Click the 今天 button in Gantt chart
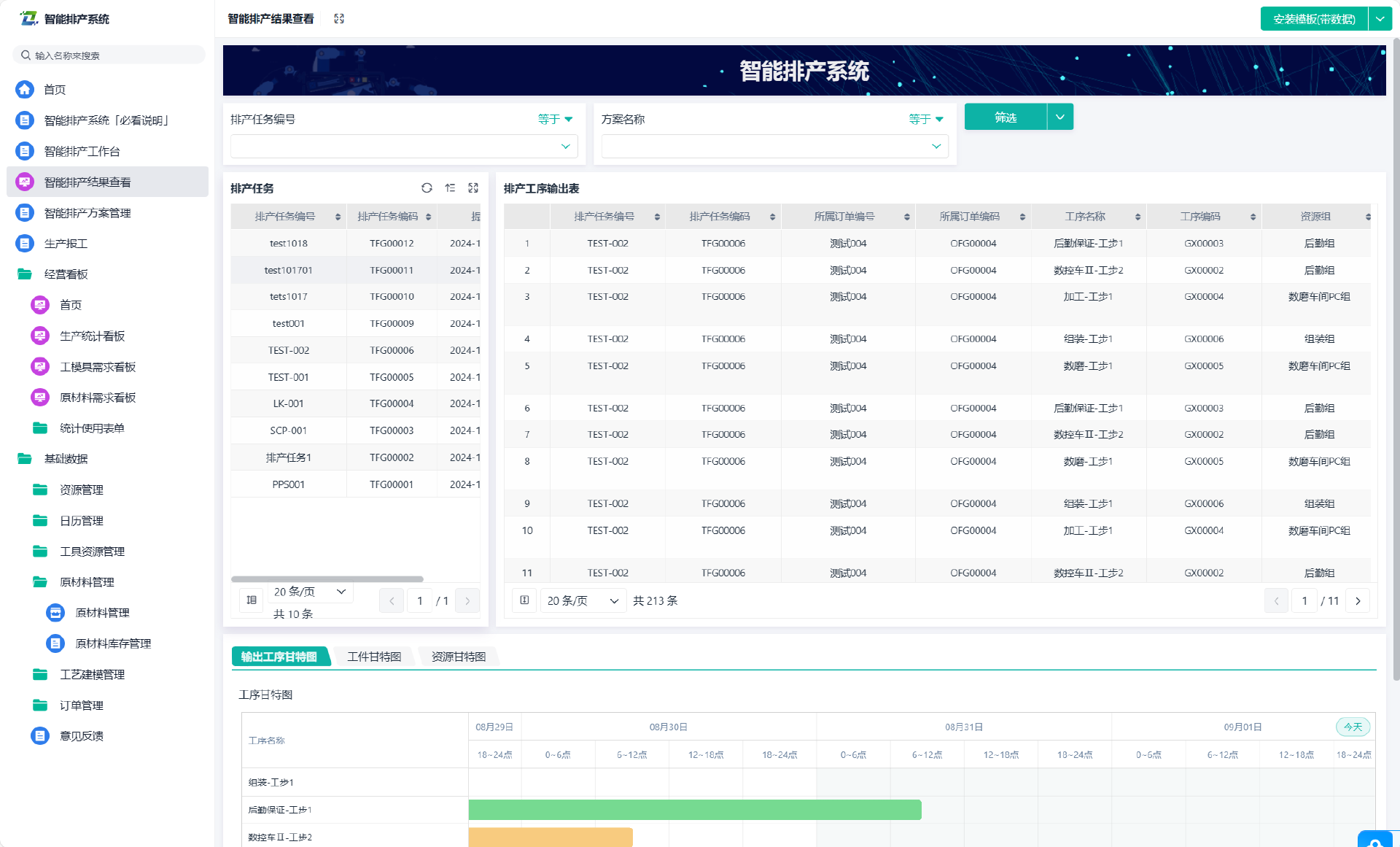1400x847 pixels. click(x=1353, y=727)
